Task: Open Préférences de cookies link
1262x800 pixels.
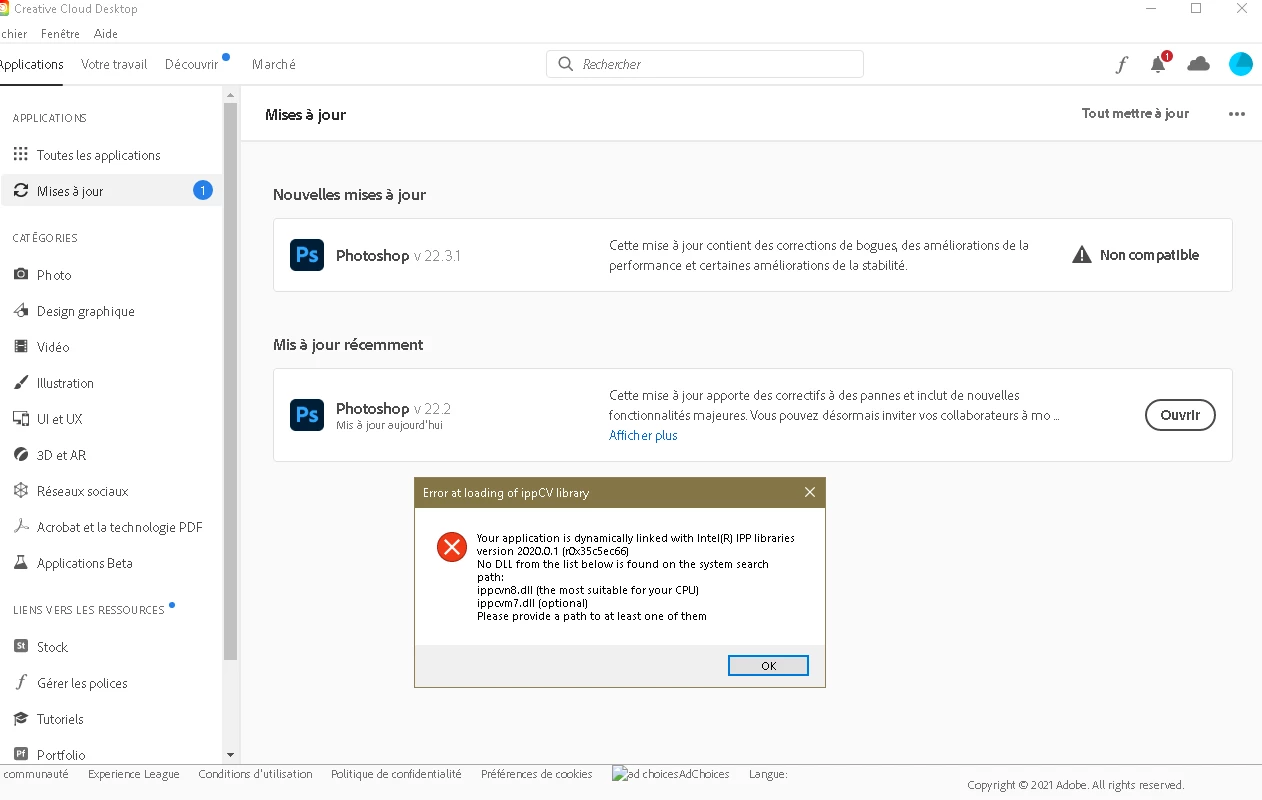Action: pyautogui.click(x=536, y=774)
